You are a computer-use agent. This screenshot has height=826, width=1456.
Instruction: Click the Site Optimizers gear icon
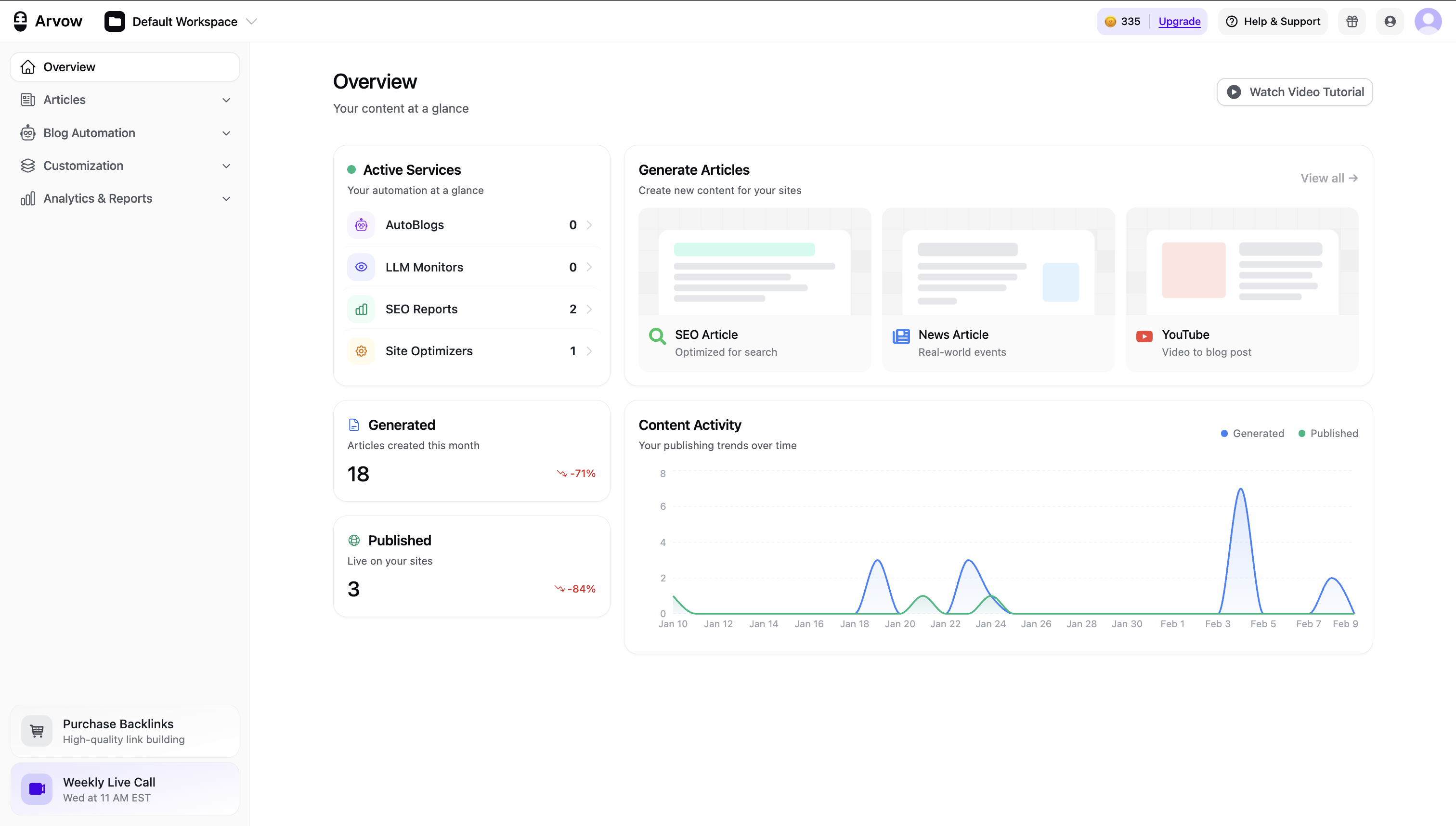click(x=362, y=350)
